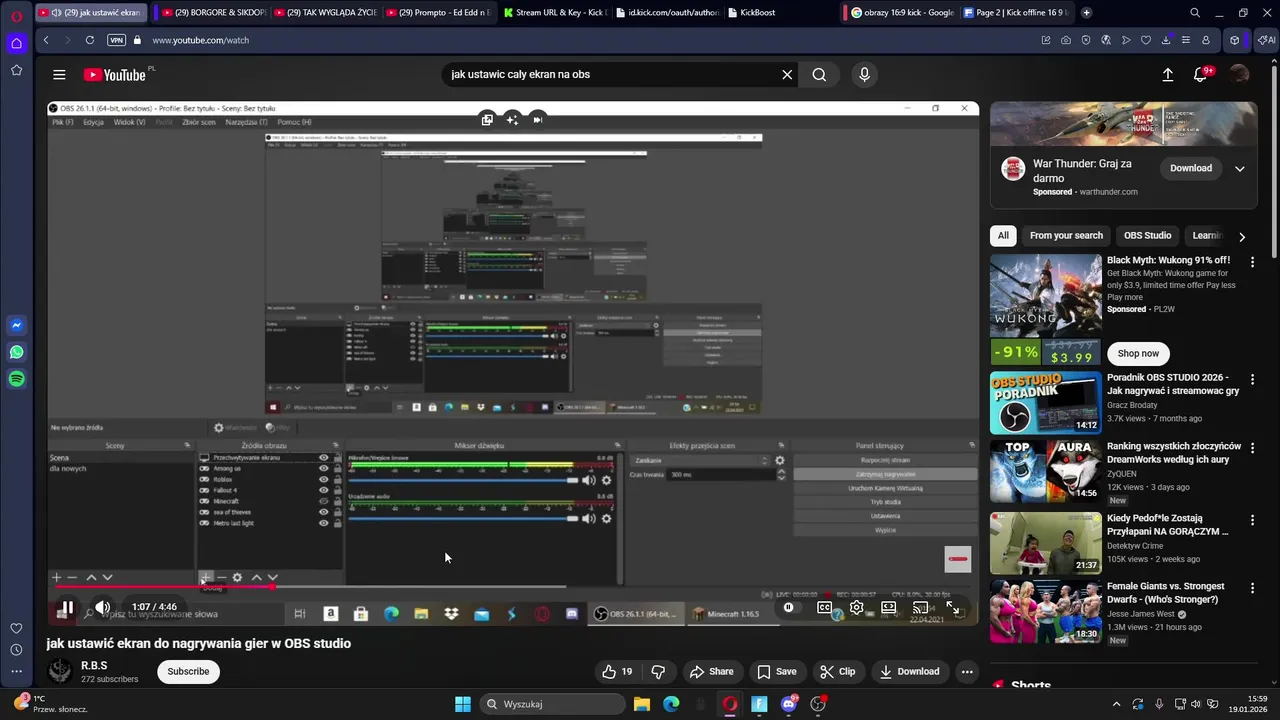
Task: Show hidden system tray icons
Action: [x=1117, y=704]
